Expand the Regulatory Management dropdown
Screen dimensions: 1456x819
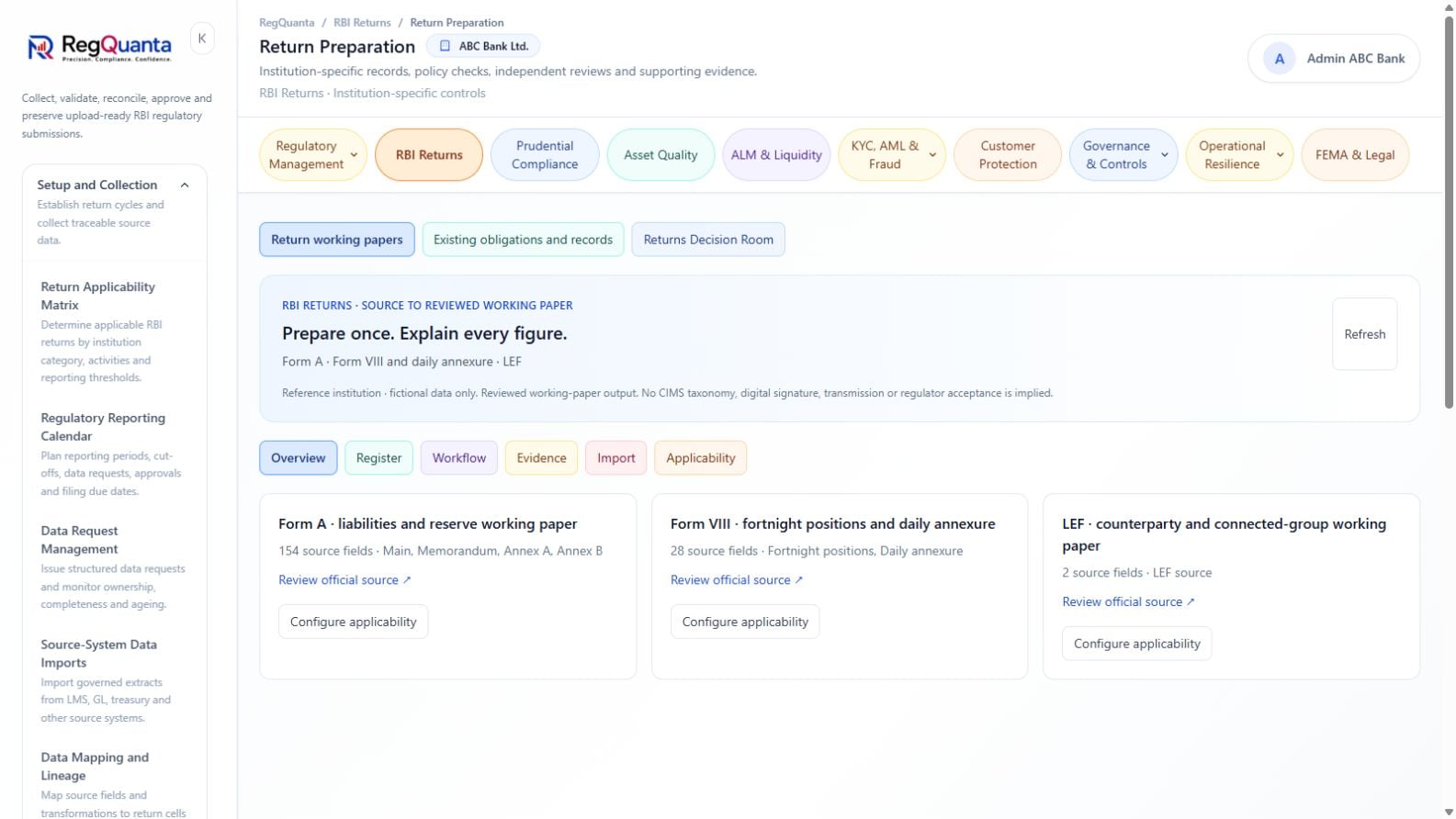354,155
